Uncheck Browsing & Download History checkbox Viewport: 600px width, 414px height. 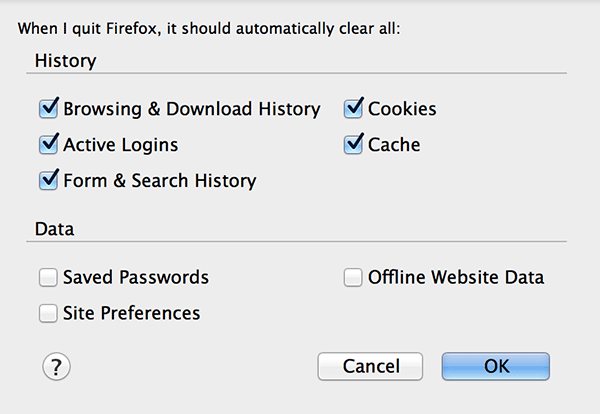pos(49,108)
